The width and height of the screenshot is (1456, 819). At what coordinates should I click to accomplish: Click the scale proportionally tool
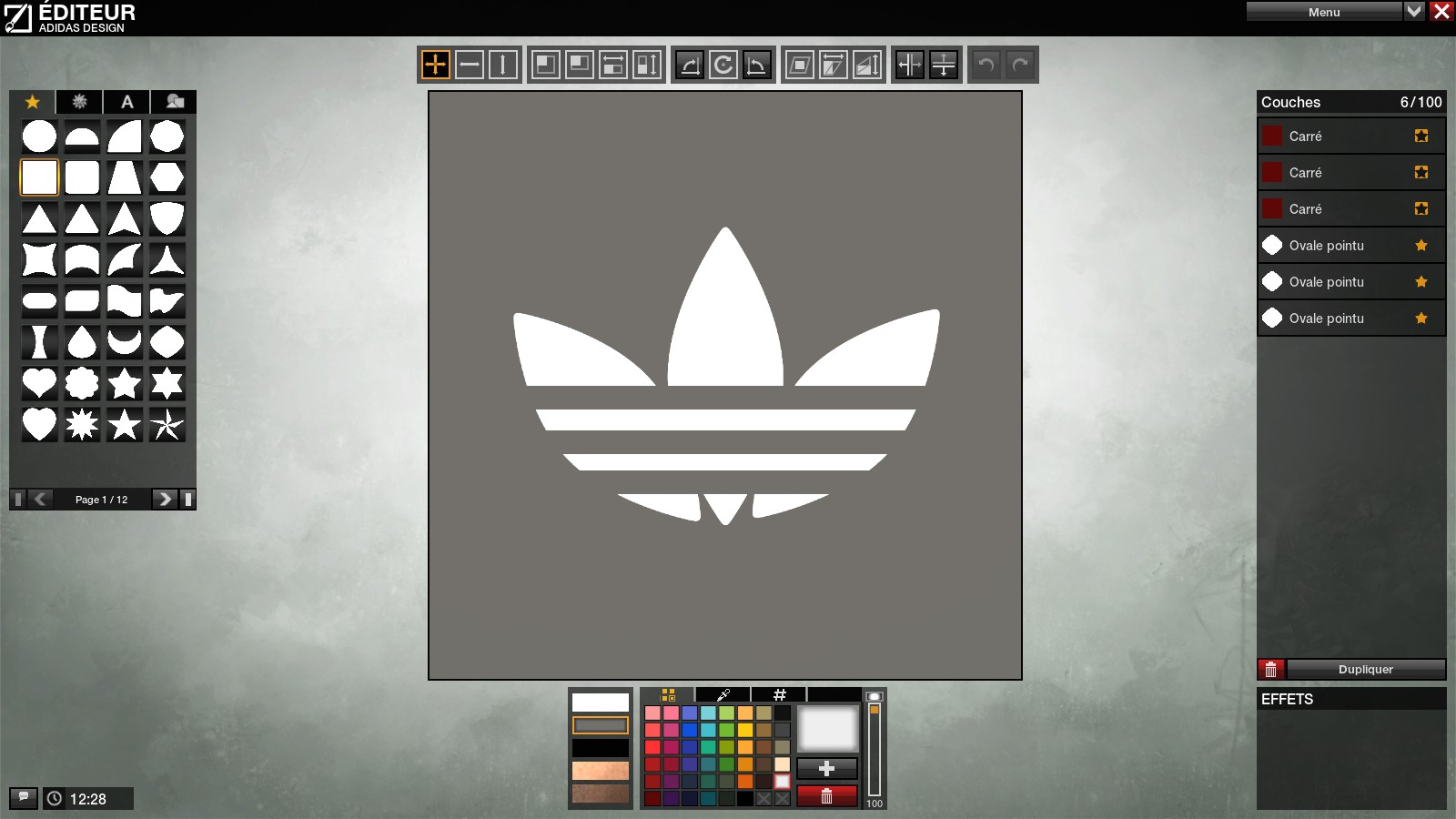(x=546, y=65)
